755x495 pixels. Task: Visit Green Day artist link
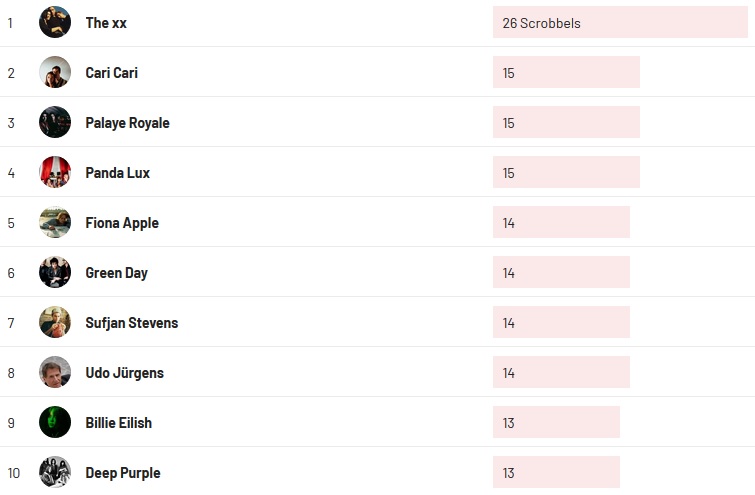[116, 273]
